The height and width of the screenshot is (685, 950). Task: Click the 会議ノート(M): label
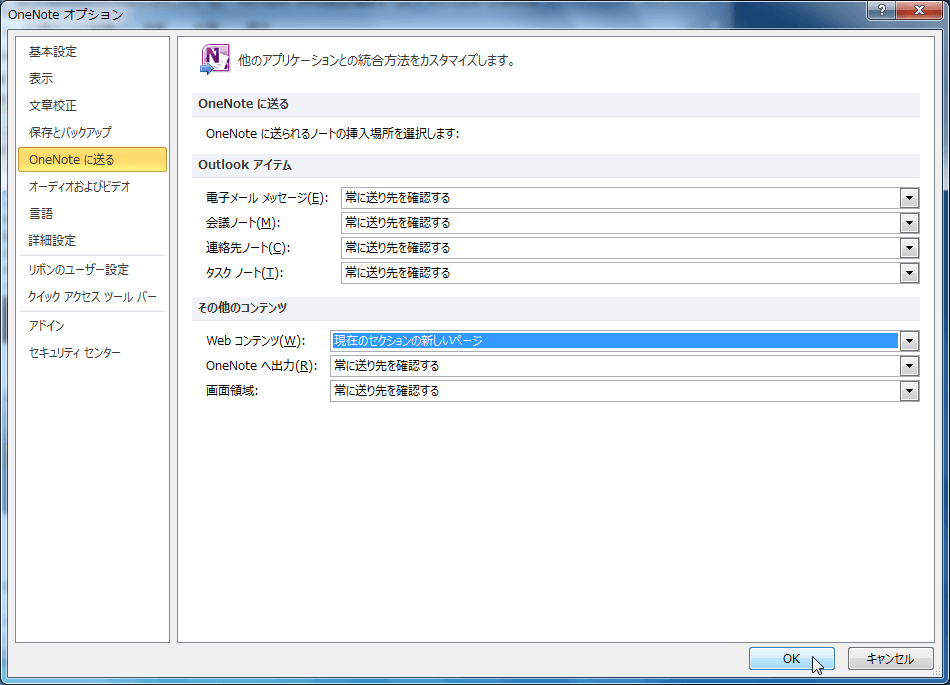pos(242,223)
